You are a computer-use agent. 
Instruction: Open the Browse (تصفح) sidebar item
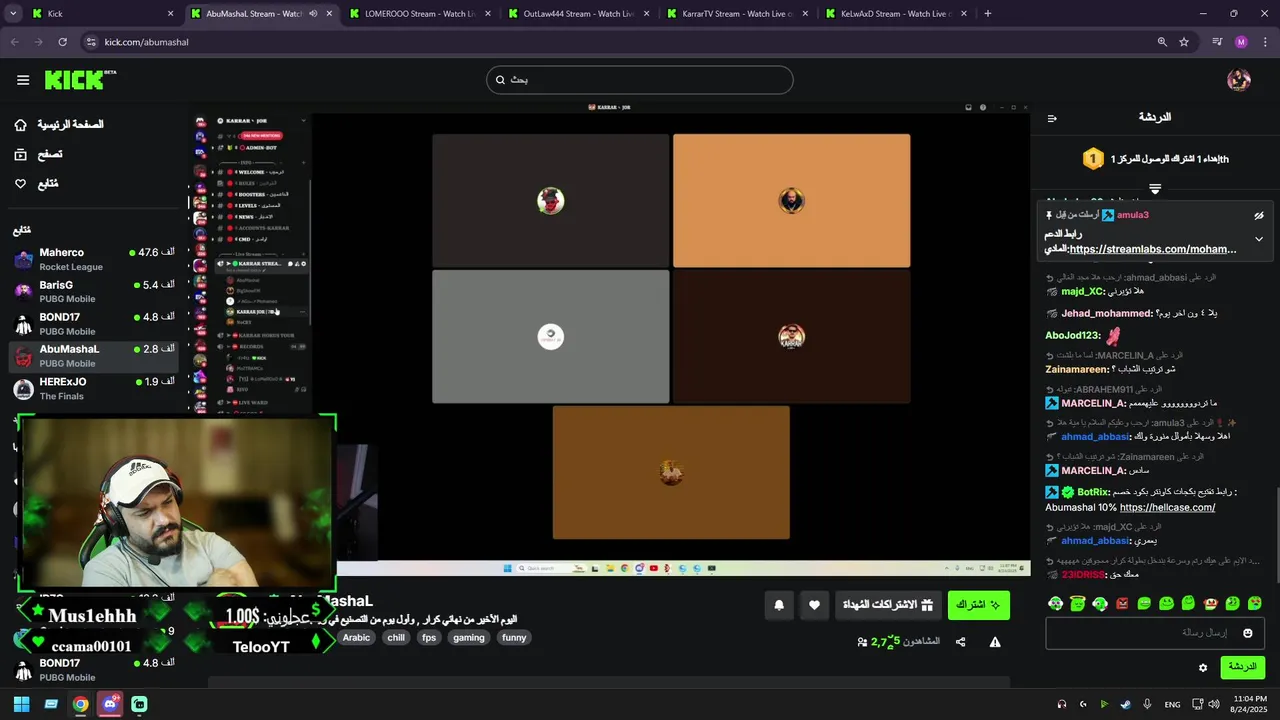[x=38, y=154]
